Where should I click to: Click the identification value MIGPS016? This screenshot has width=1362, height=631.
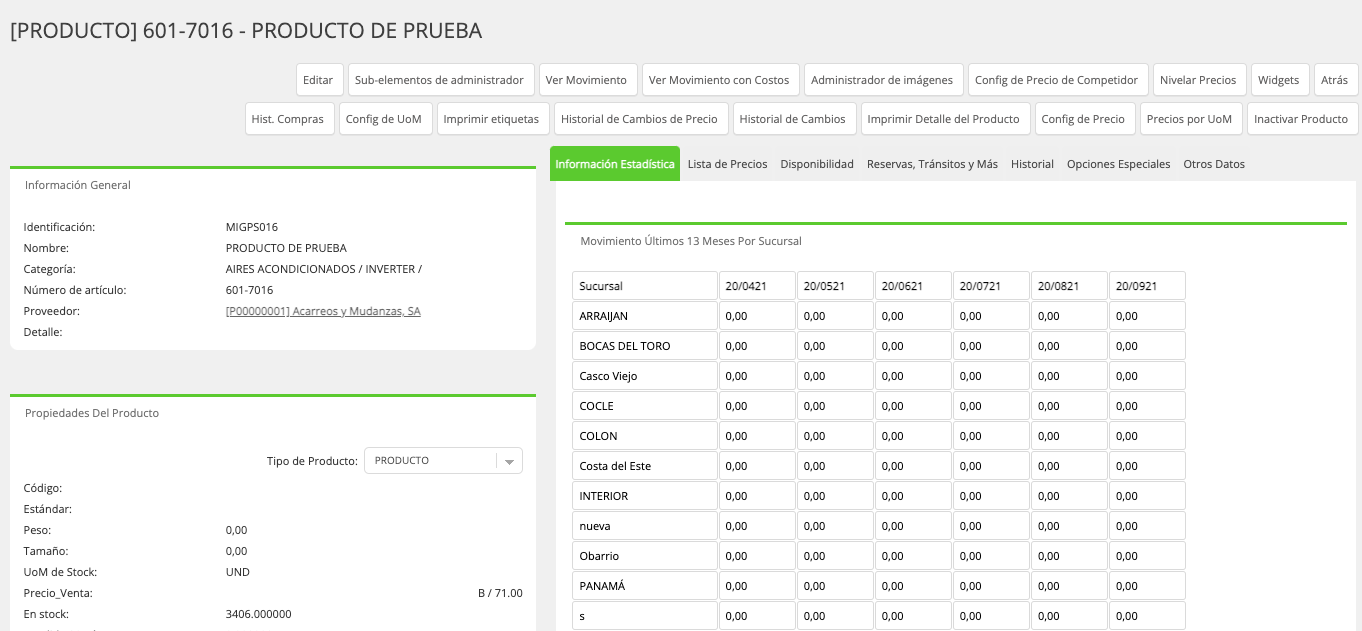click(x=252, y=227)
